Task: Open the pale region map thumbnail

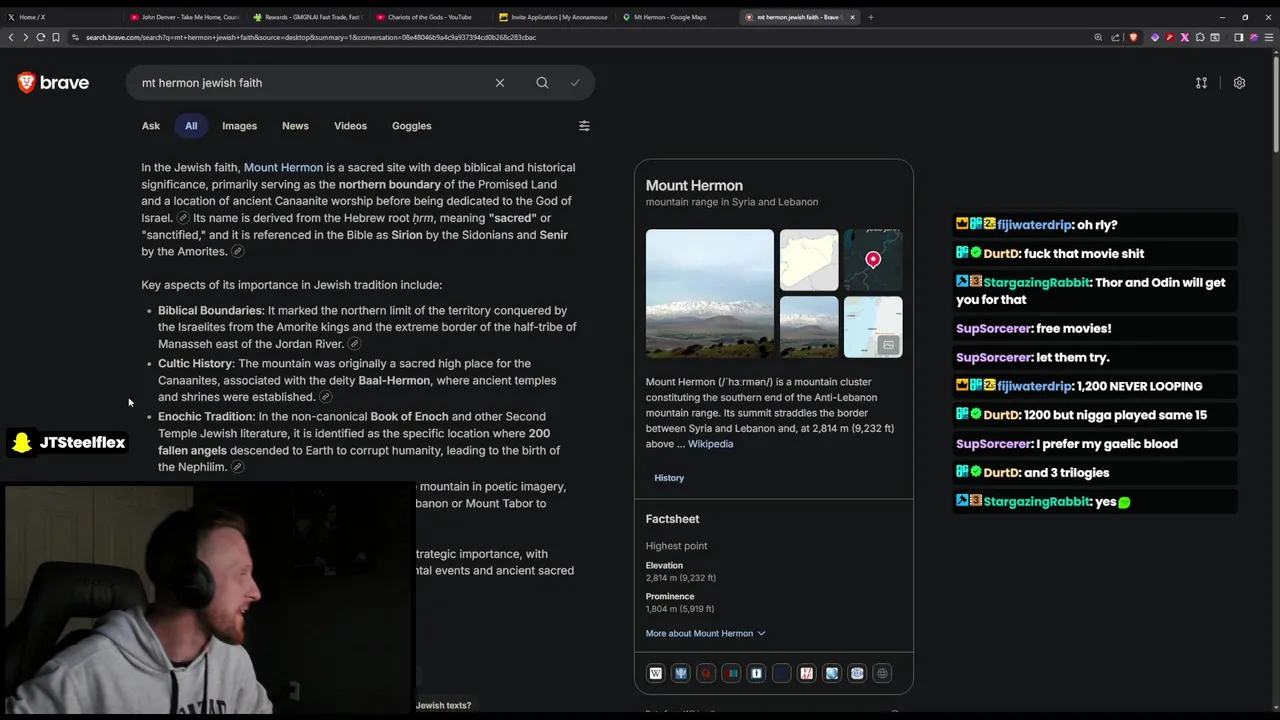Action: [809, 260]
